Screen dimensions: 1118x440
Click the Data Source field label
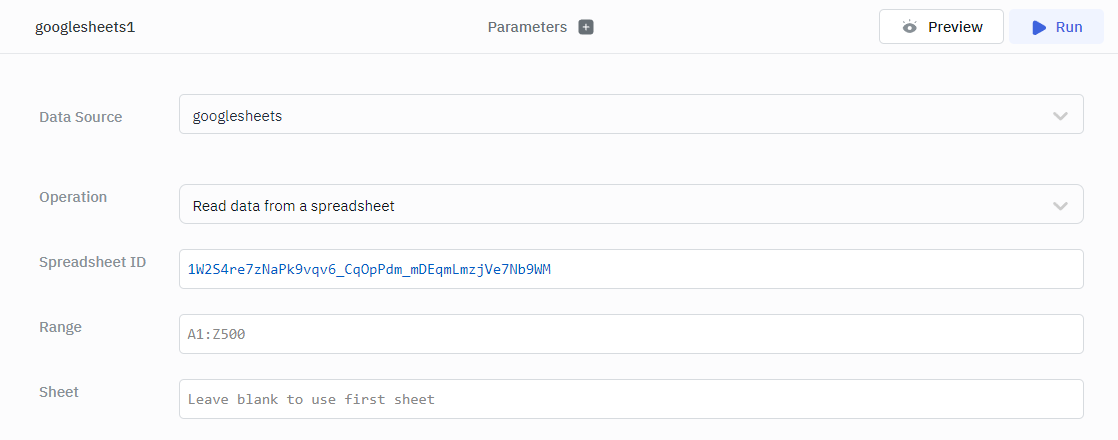(80, 117)
